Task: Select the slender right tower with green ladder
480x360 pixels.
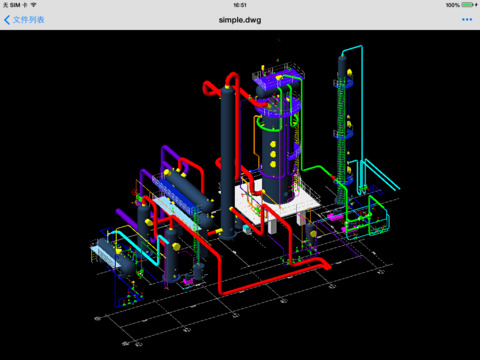Action: click(343, 130)
